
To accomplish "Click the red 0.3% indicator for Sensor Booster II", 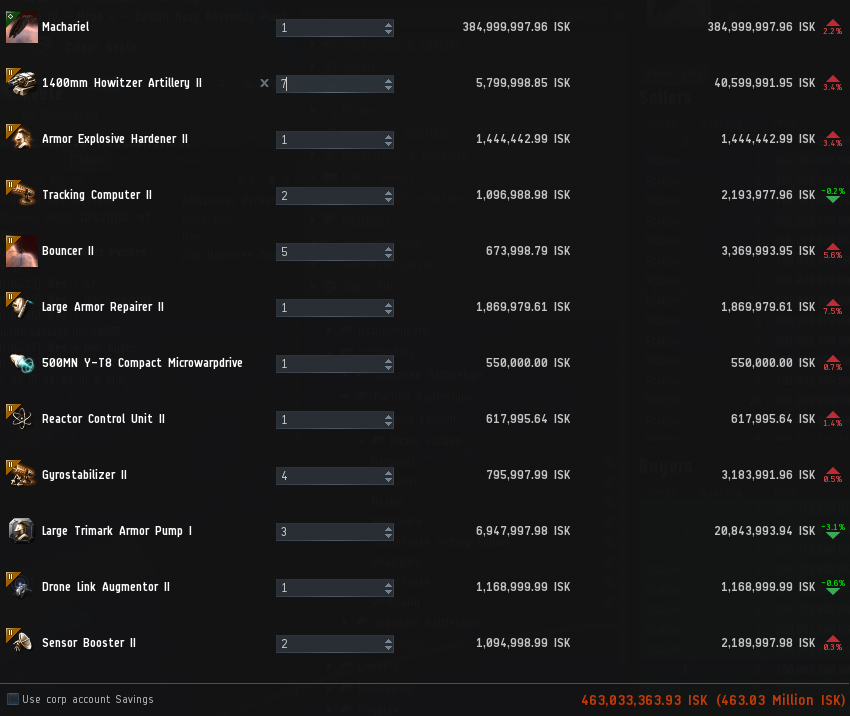I will [833, 643].
